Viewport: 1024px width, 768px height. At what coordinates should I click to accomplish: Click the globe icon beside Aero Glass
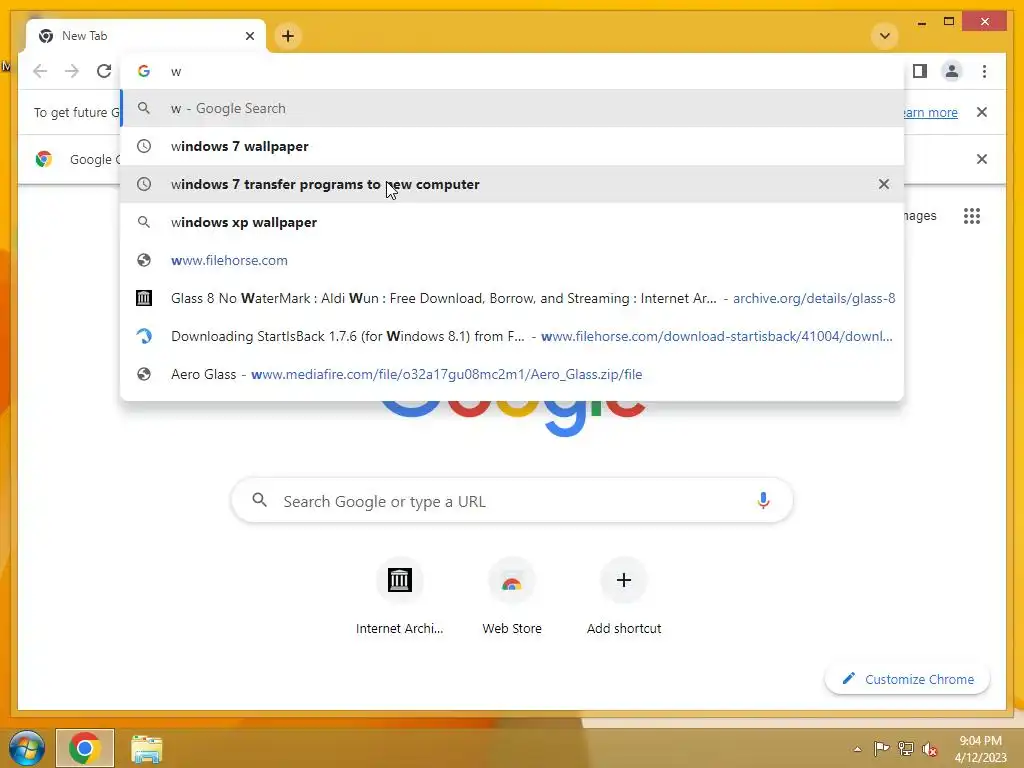pos(144,374)
